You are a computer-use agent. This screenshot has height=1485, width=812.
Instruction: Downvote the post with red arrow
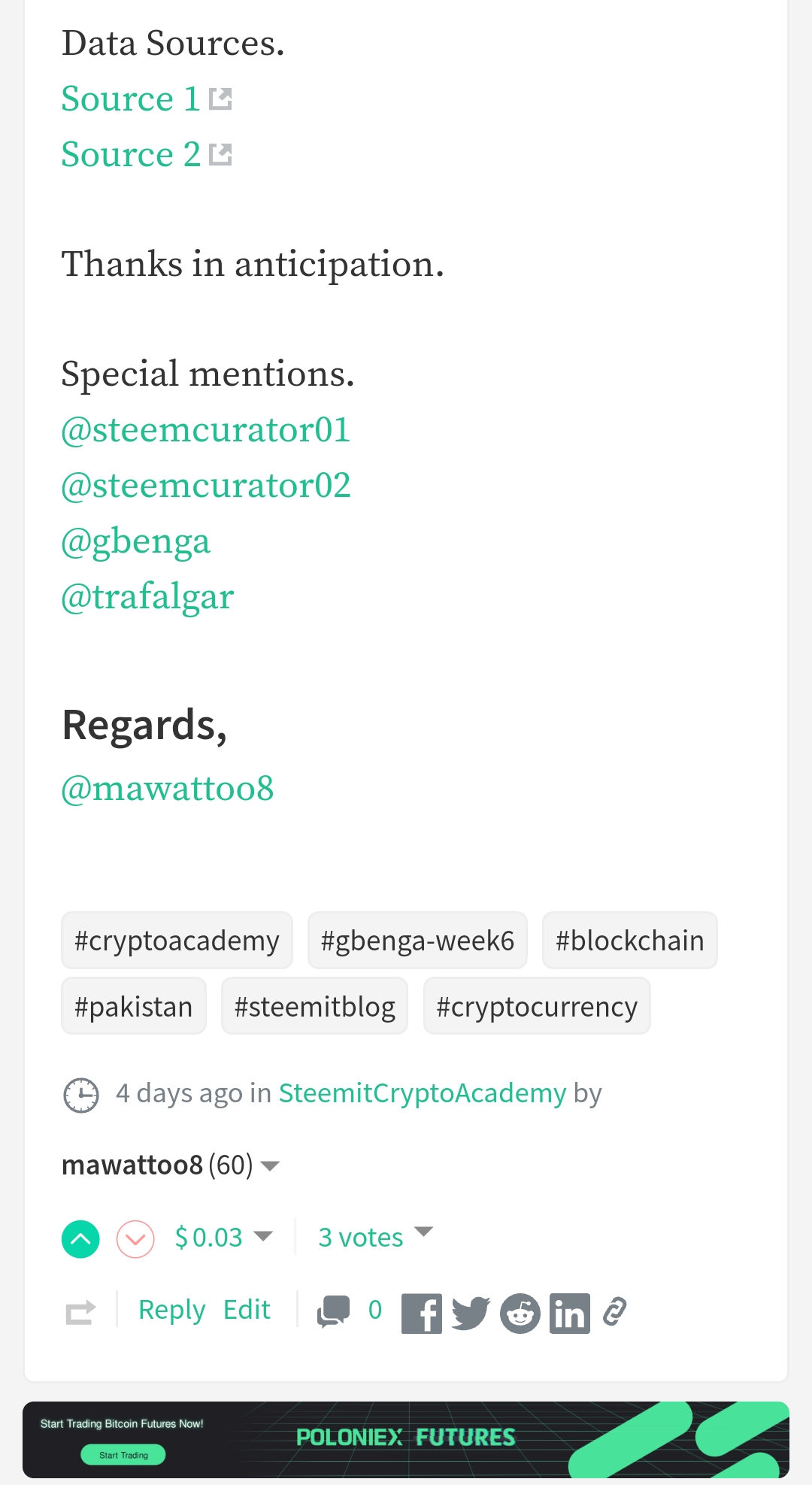click(135, 1238)
